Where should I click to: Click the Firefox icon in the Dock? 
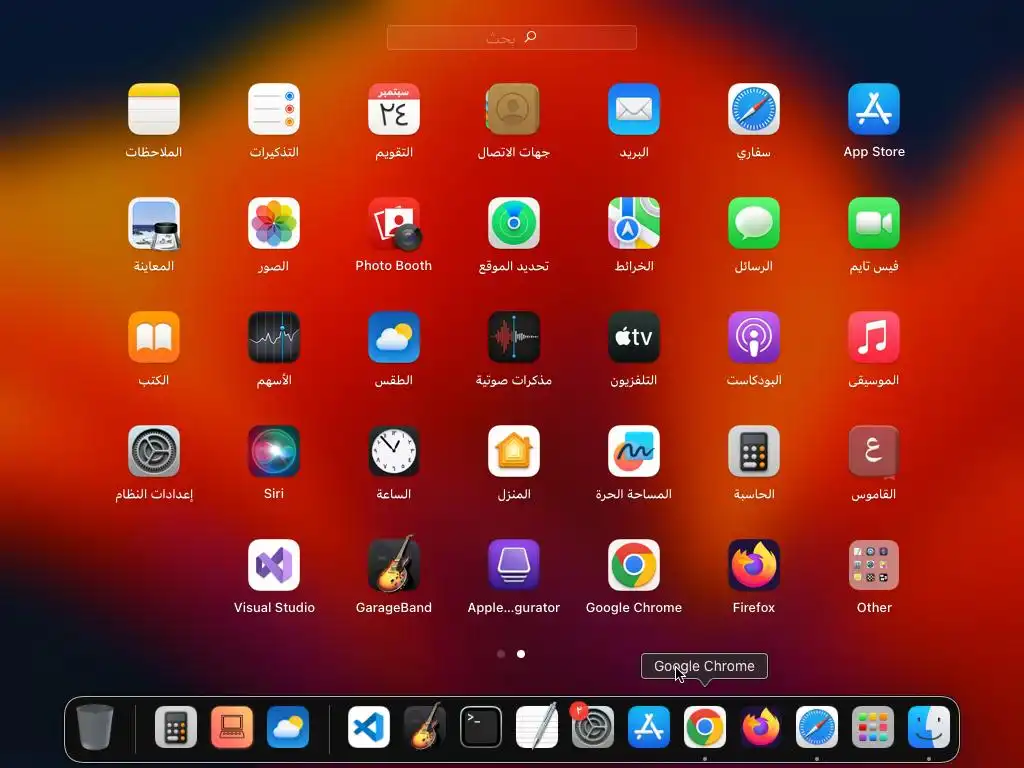tap(761, 727)
